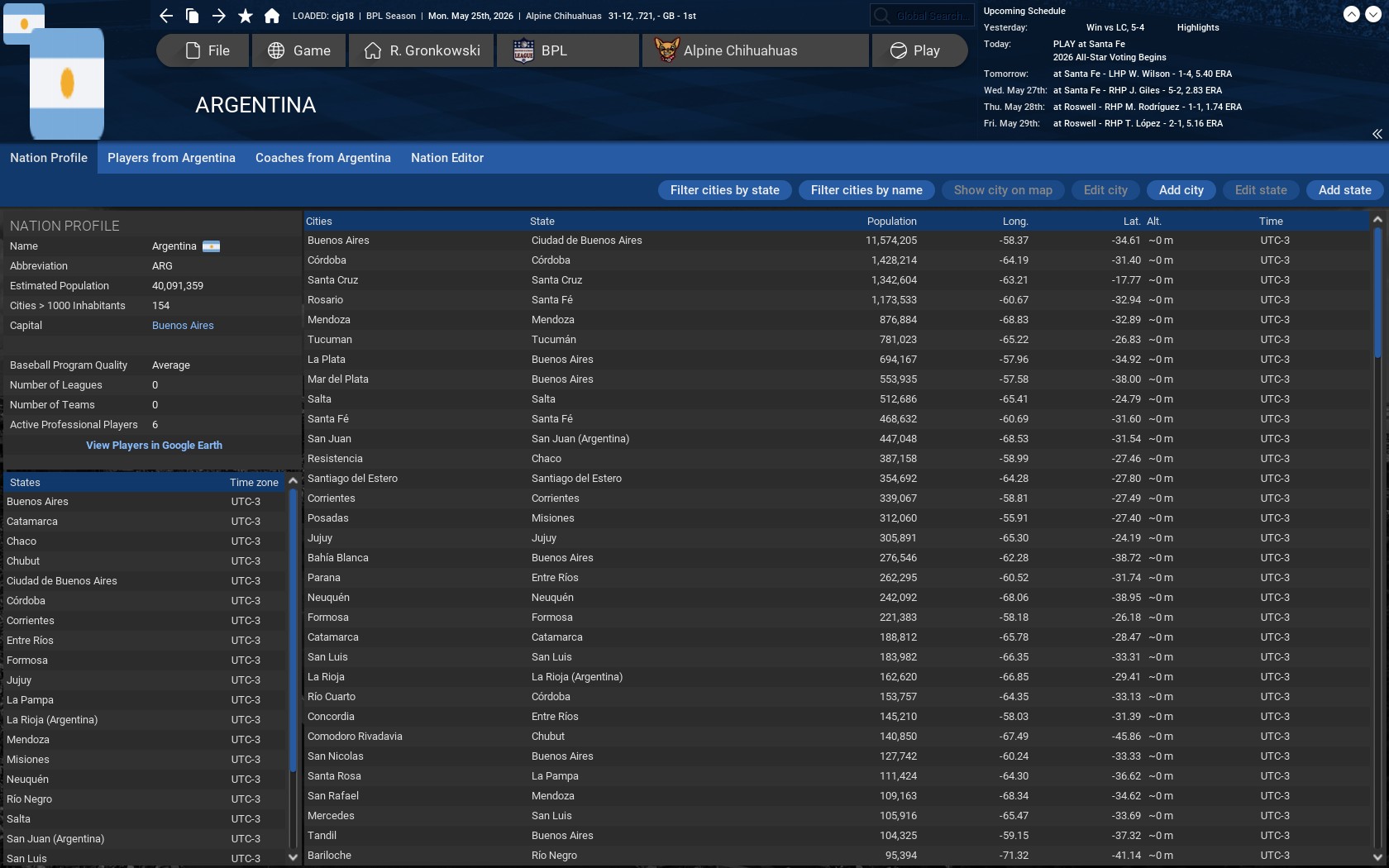Click the states list scroll up arrow
1389x868 pixels.
(x=293, y=481)
